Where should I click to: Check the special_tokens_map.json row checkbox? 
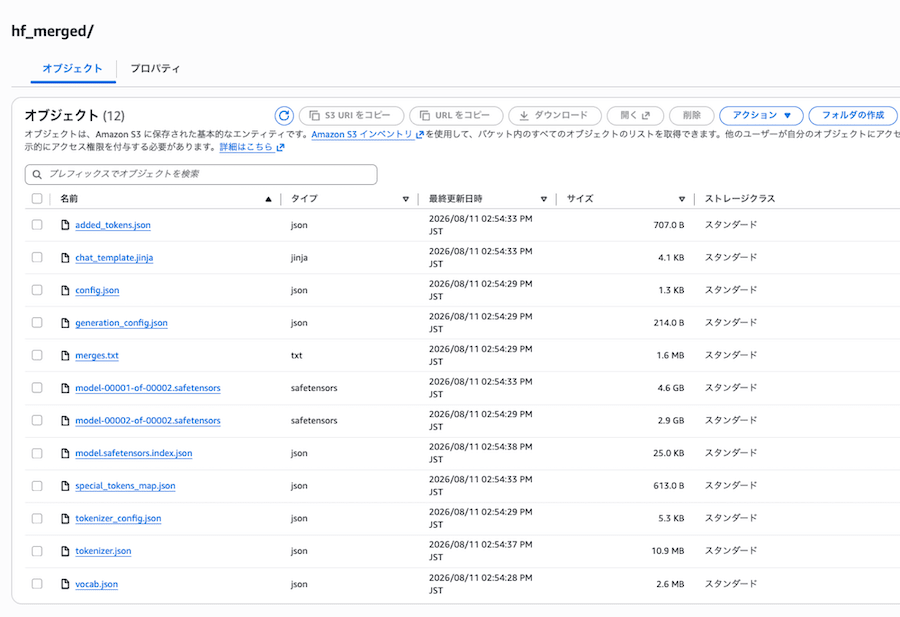pyautogui.click(x=37, y=486)
